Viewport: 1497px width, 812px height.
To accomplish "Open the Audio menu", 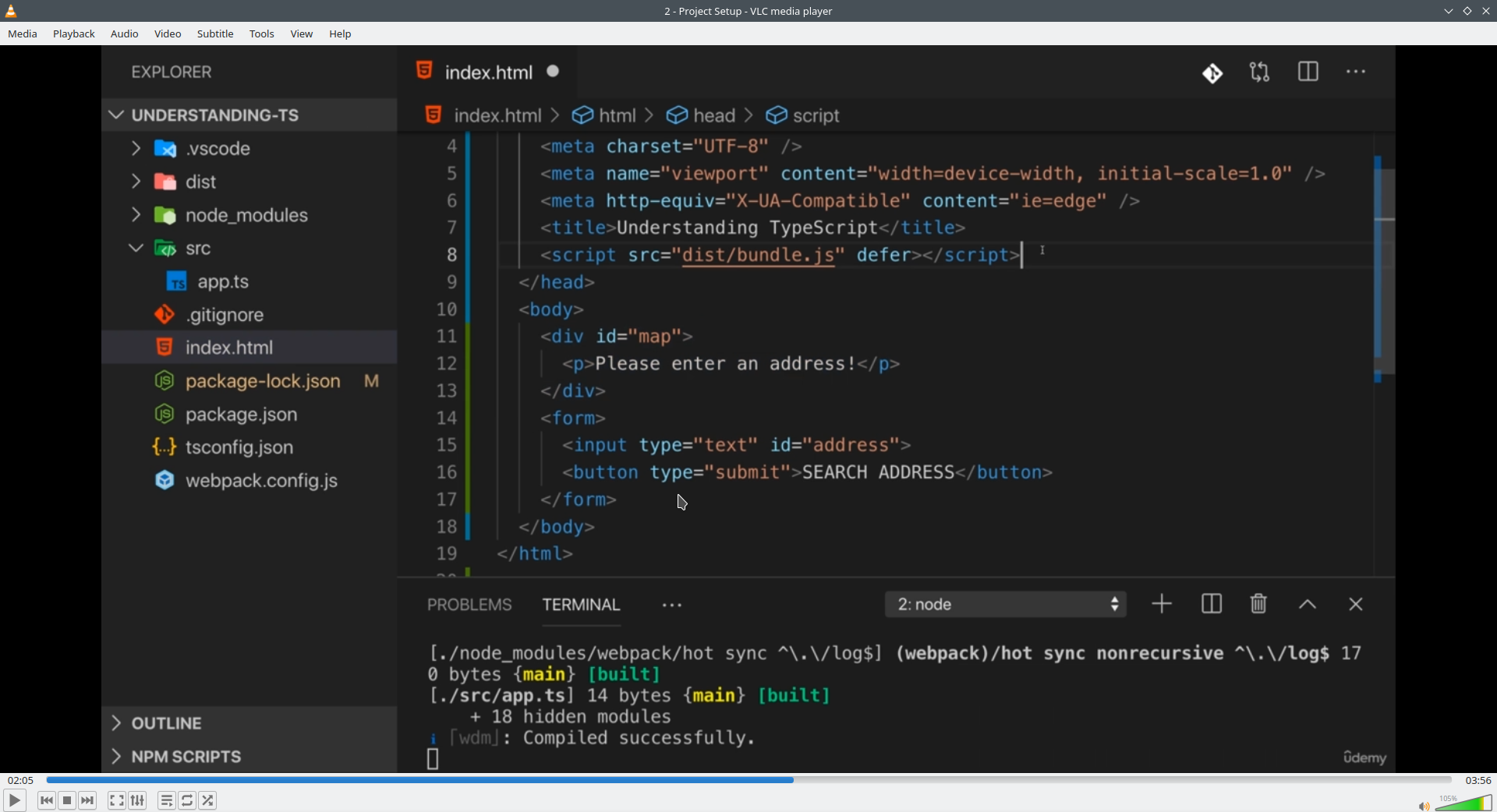I will point(124,34).
